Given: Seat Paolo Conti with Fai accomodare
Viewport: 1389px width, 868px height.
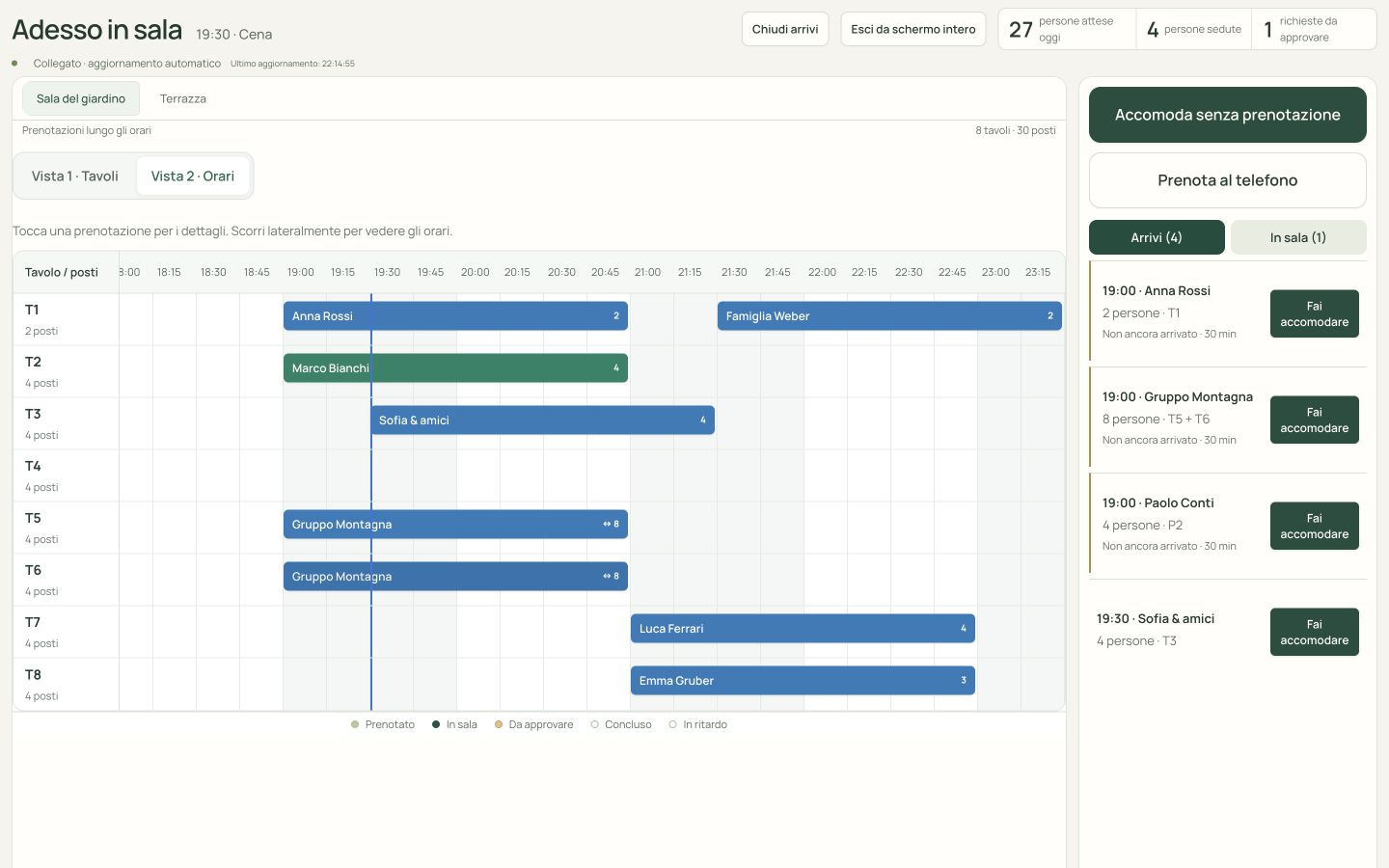Looking at the screenshot, I should [1315, 526].
